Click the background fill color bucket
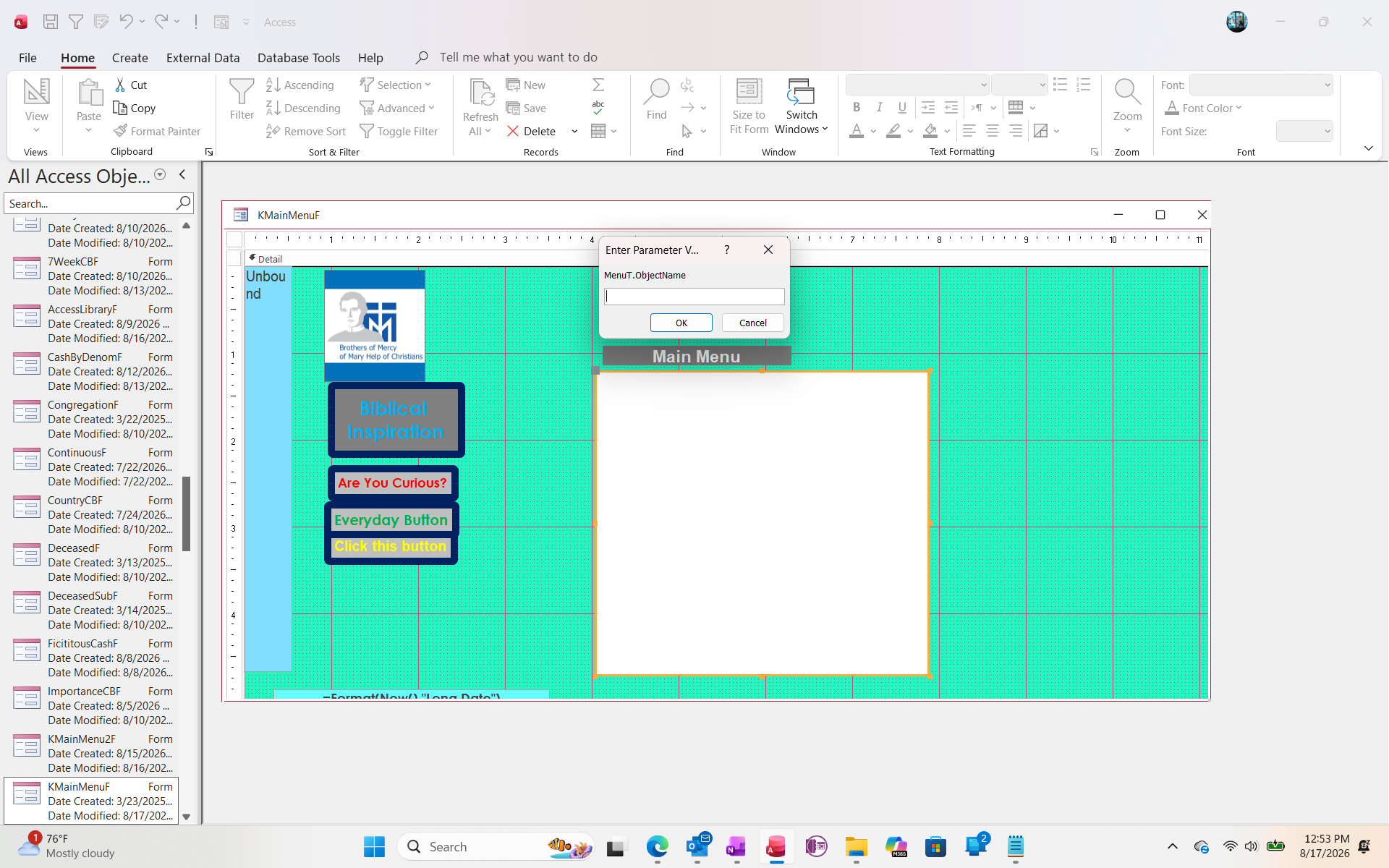 click(x=931, y=131)
